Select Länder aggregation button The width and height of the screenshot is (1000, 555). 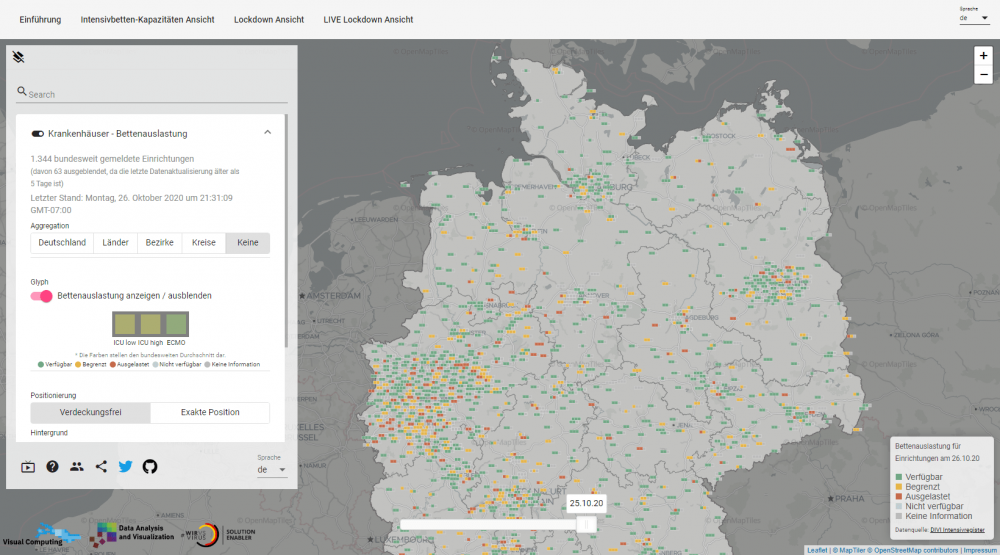coord(114,243)
